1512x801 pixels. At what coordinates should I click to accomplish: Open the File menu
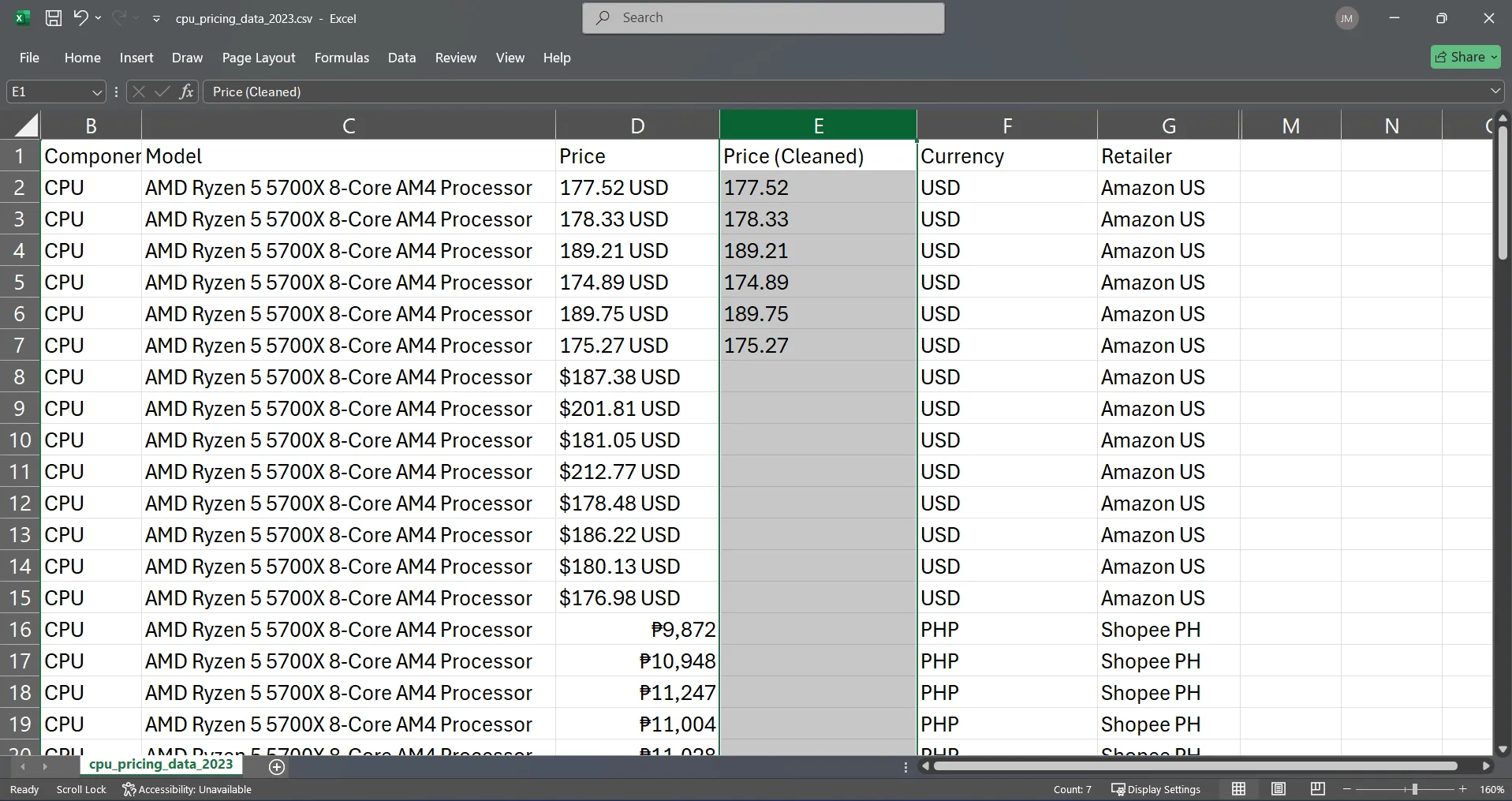29,57
